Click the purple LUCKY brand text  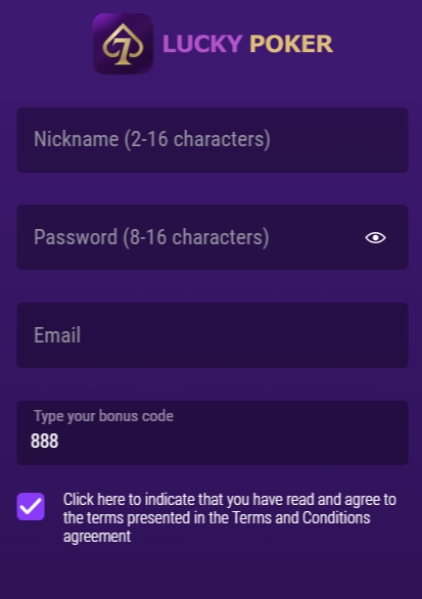click(x=202, y=44)
